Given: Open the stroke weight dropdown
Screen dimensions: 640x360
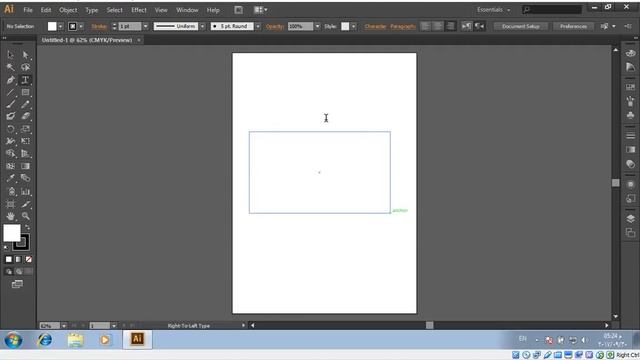Looking at the screenshot, I should coord(145,27).
